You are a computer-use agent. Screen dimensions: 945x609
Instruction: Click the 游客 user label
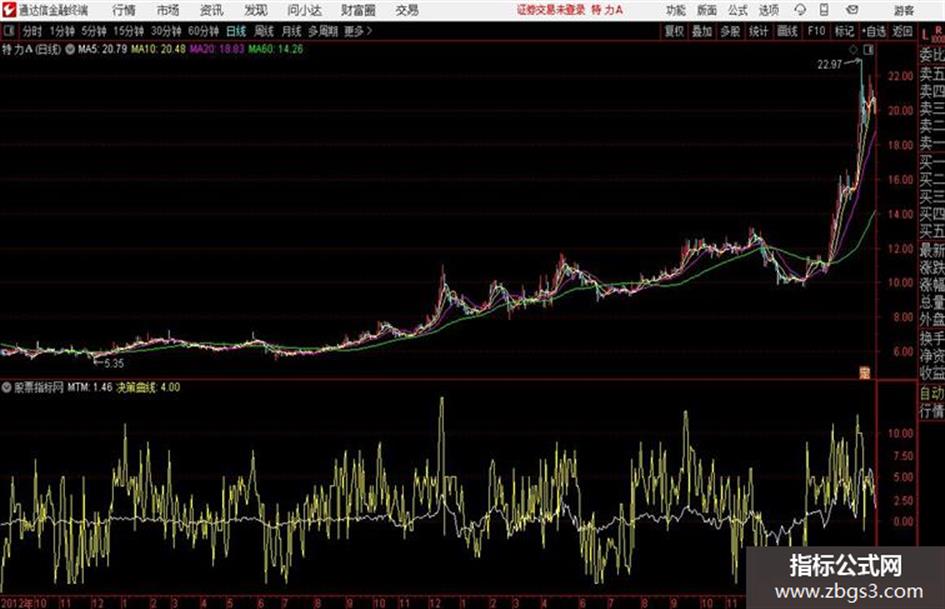[903, 10]
